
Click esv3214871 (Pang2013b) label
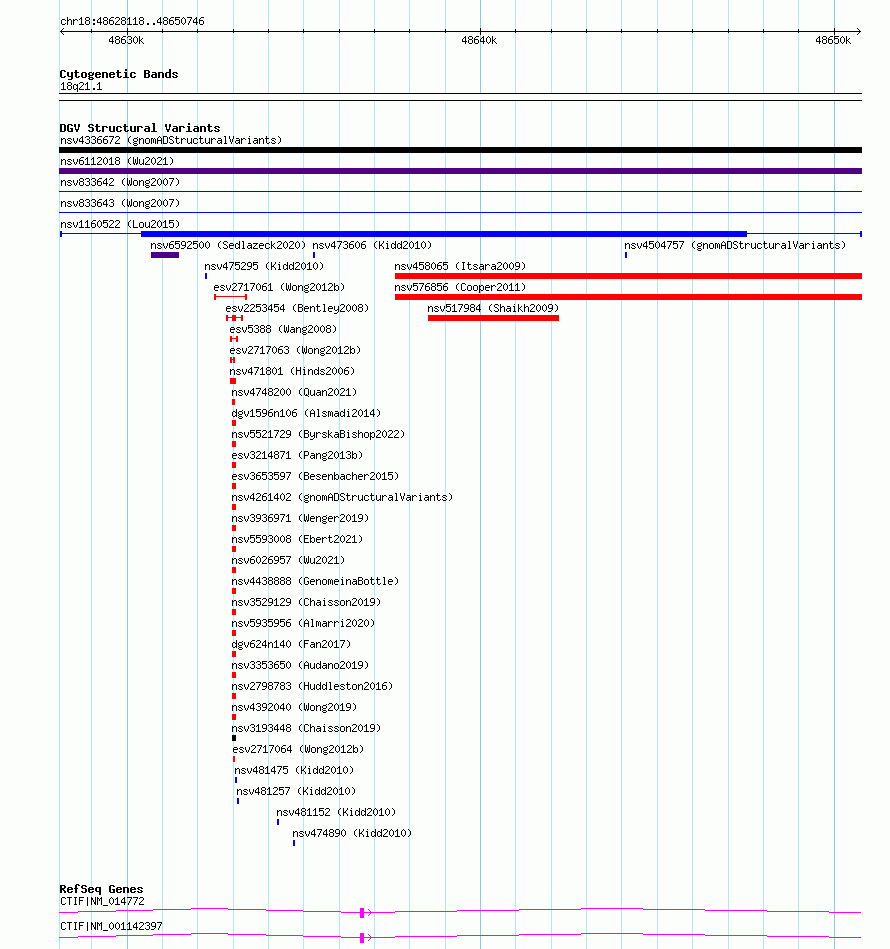click(x=297, y=455)
